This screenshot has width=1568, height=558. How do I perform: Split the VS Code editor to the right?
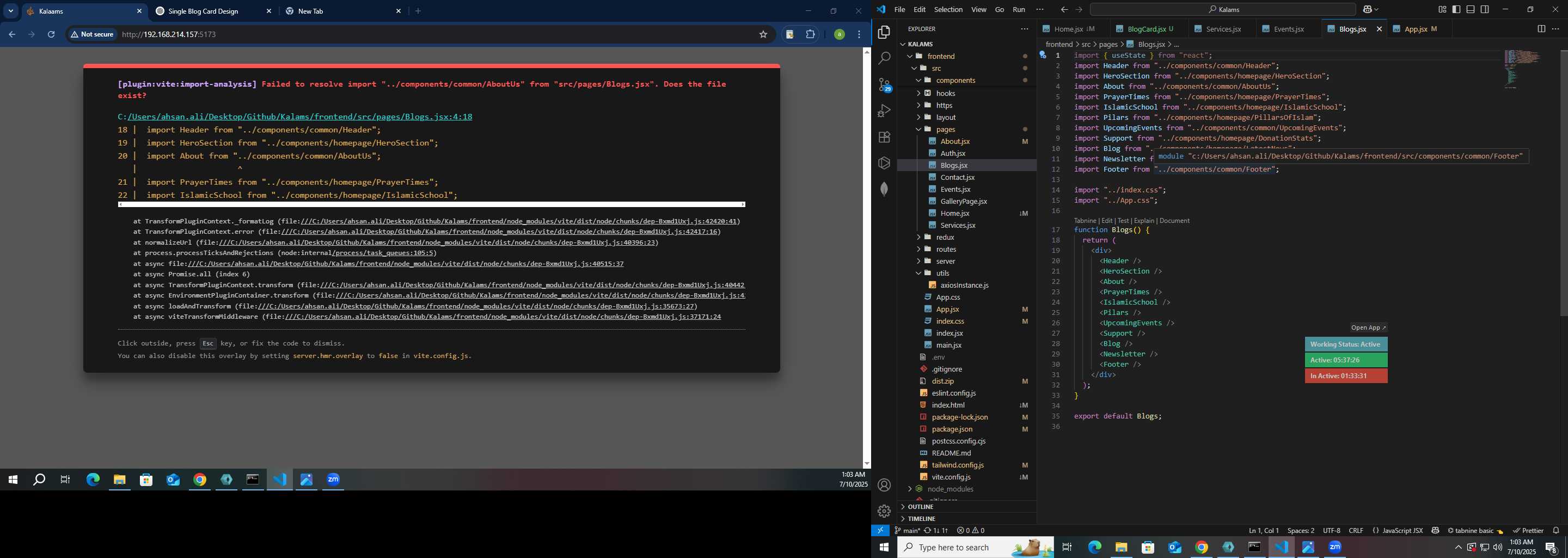click(1541, 29)
